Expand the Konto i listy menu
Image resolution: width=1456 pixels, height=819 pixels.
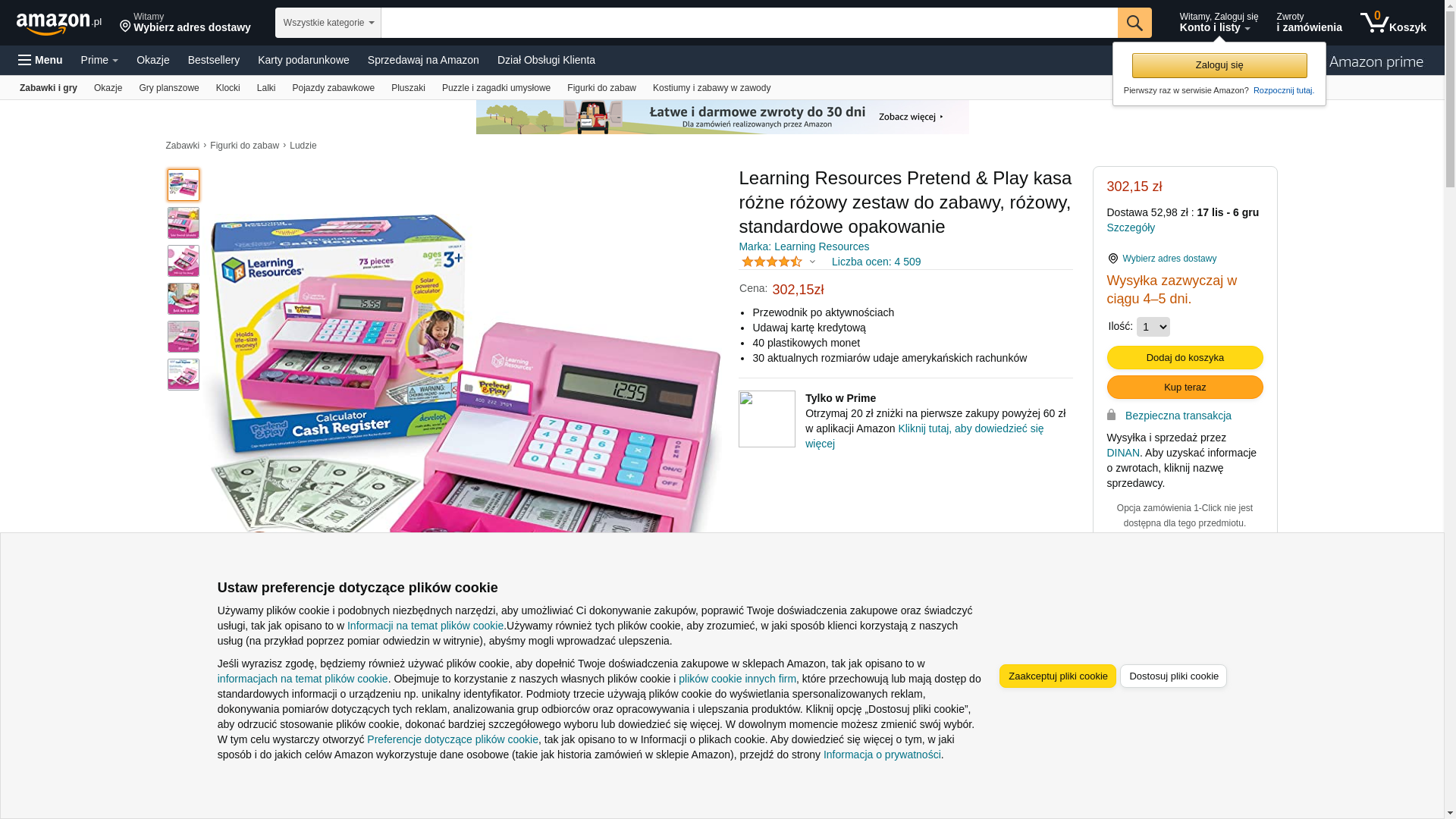pos(1219,23)
